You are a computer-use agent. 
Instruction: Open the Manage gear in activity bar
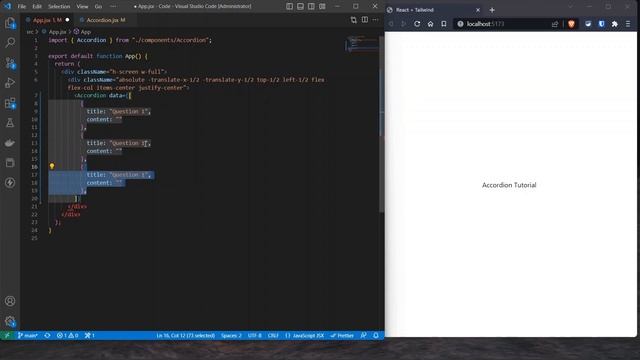[x=10, y=321]
